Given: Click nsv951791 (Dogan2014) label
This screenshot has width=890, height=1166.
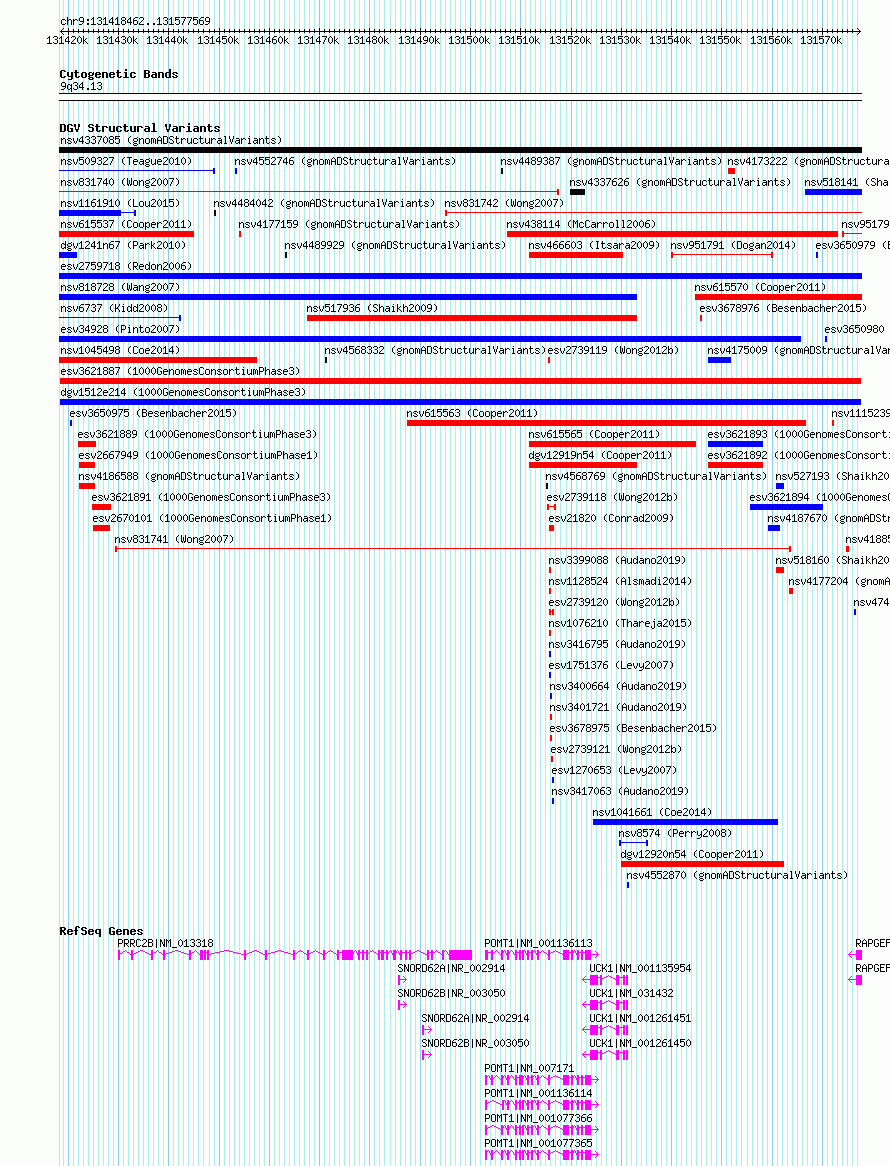Looking at the screenshot, I should [x=733, y=245].
